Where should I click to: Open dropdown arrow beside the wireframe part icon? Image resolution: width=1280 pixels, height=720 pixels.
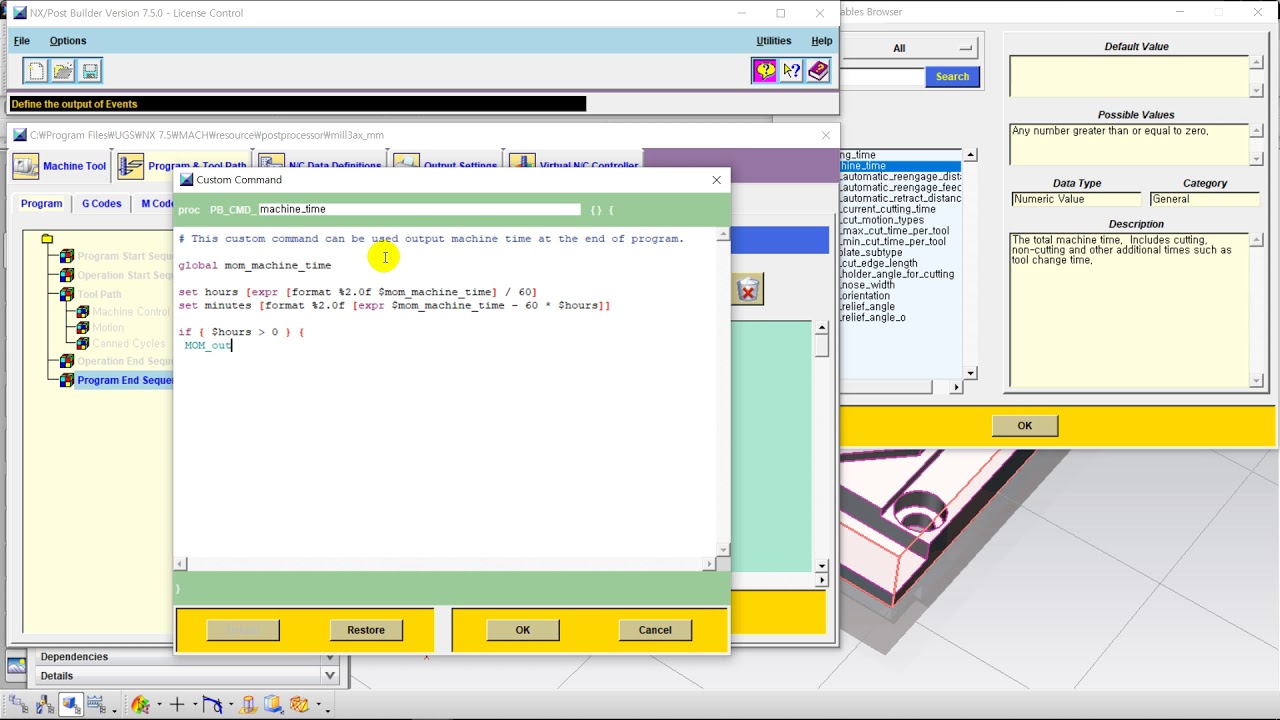(x=318, y=706)
